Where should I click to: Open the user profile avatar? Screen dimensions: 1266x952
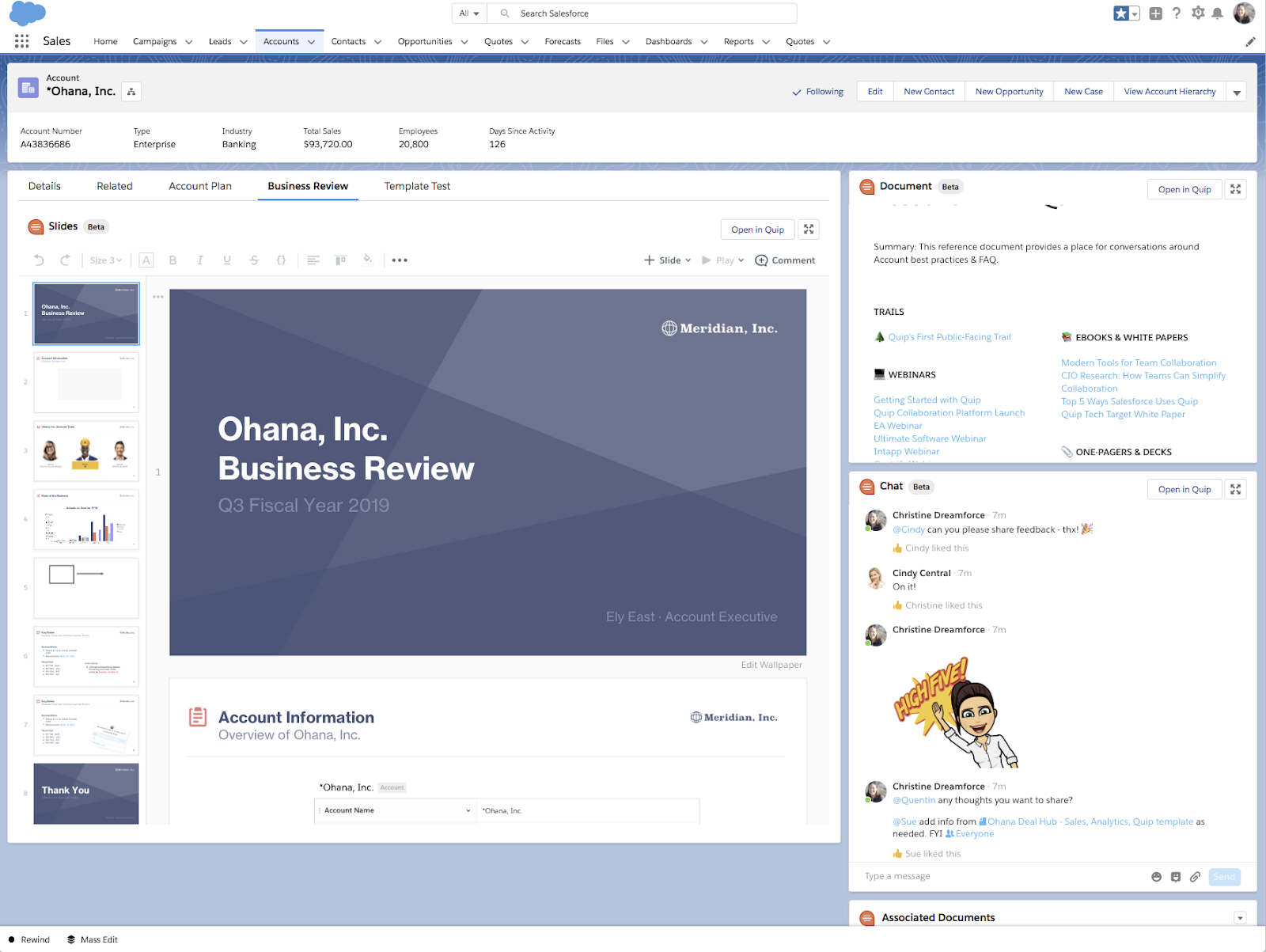(1244, 13)
